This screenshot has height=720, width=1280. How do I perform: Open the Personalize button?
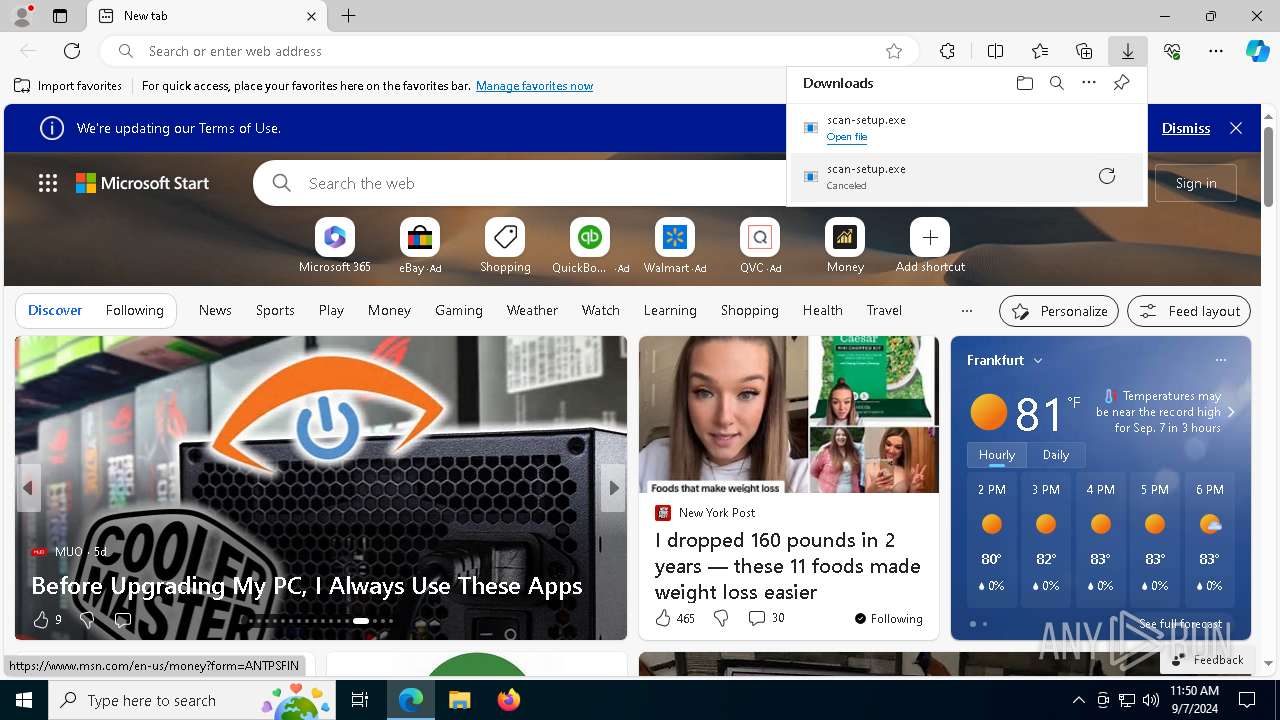pyautogui.click(x=1059, y=311)
